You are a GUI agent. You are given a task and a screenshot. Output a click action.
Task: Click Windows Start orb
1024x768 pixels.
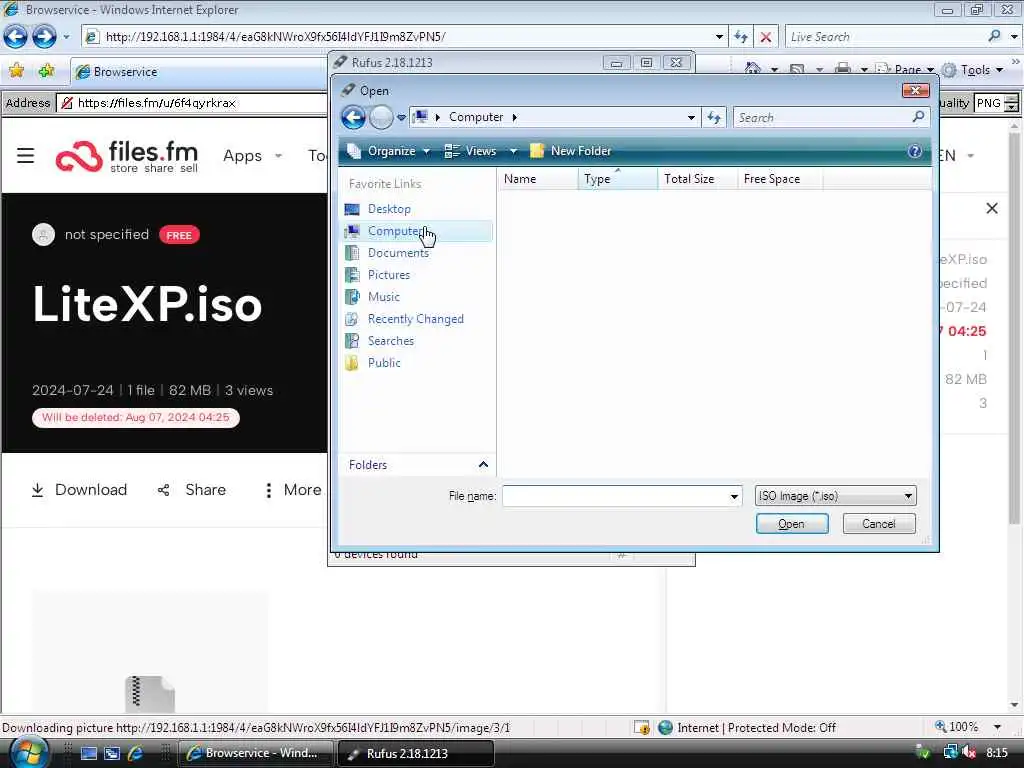pyautogui.click(x=29, y=754)
